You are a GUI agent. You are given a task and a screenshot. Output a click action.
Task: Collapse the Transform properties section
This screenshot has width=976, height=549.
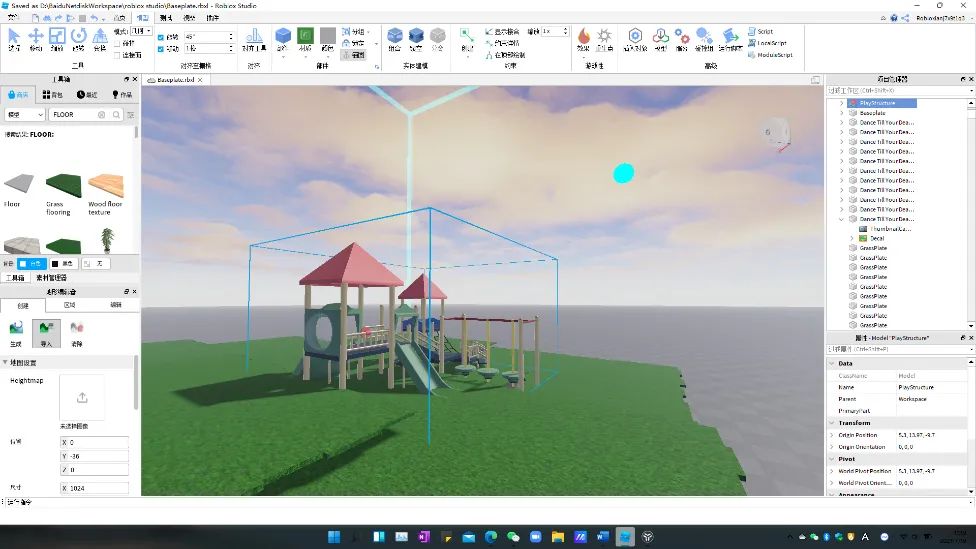(x=832, y=423)
